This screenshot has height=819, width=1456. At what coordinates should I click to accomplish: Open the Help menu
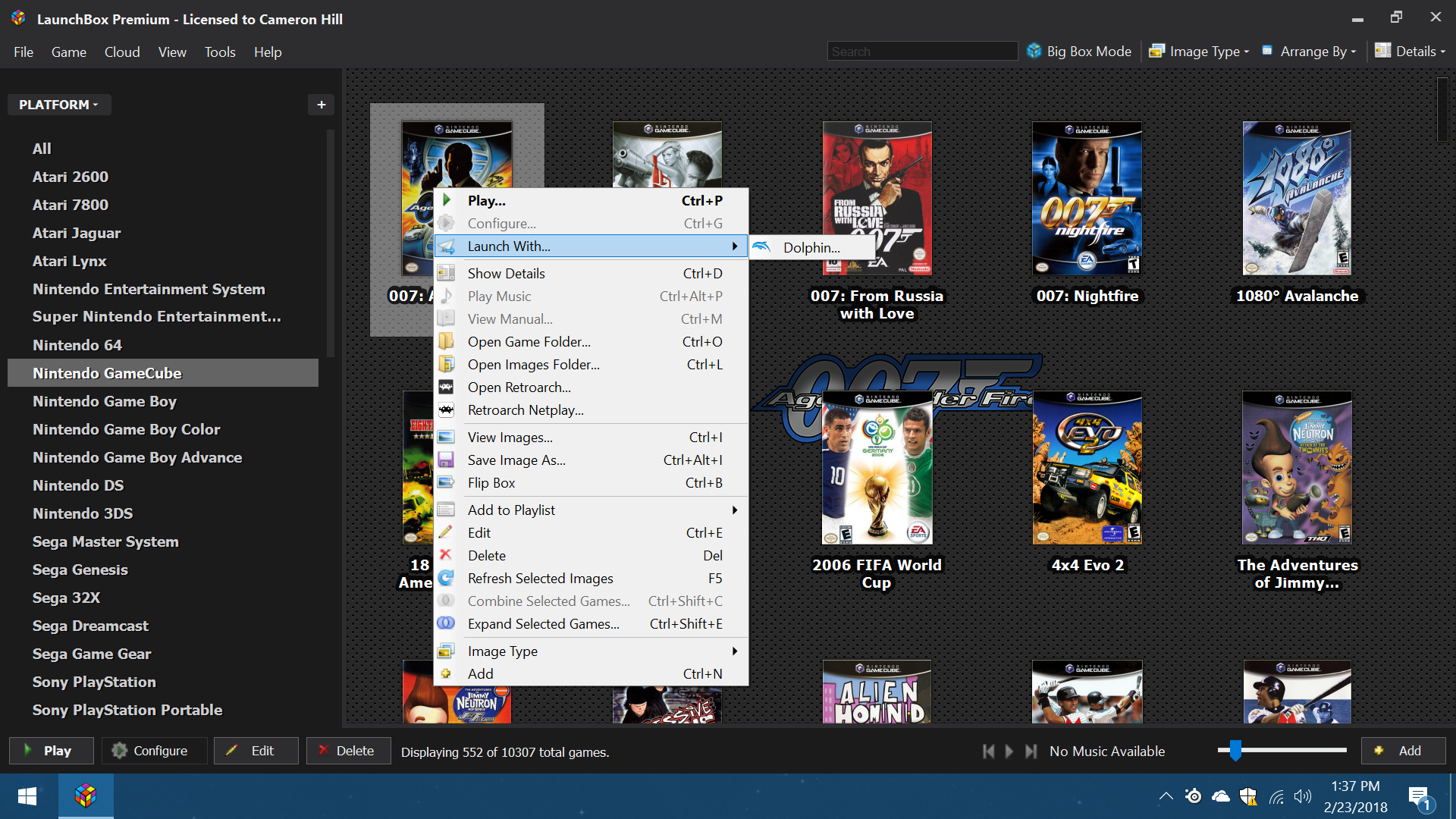click(268, 52)
